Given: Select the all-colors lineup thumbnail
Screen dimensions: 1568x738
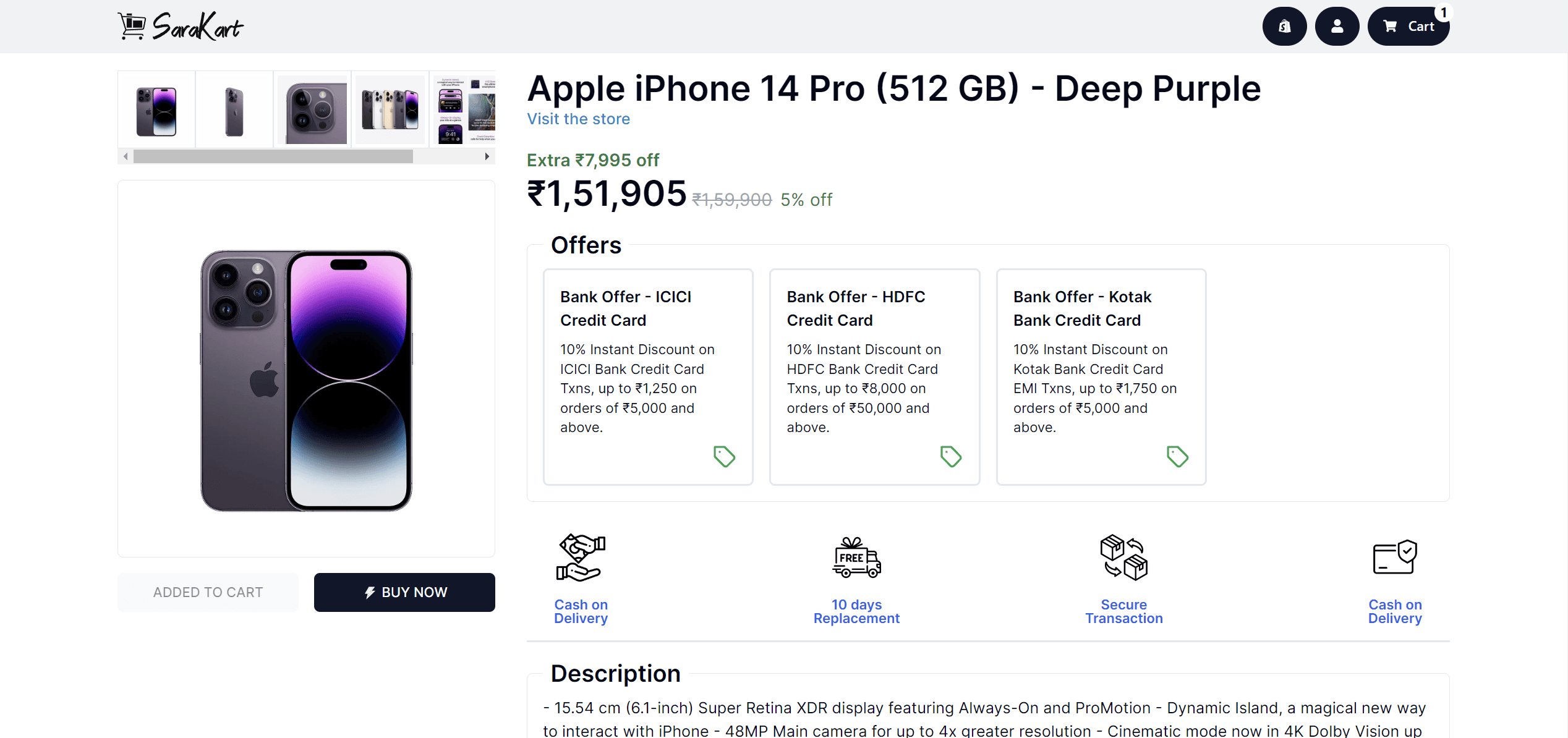Looking at the screenshot, I should (390, 110).
